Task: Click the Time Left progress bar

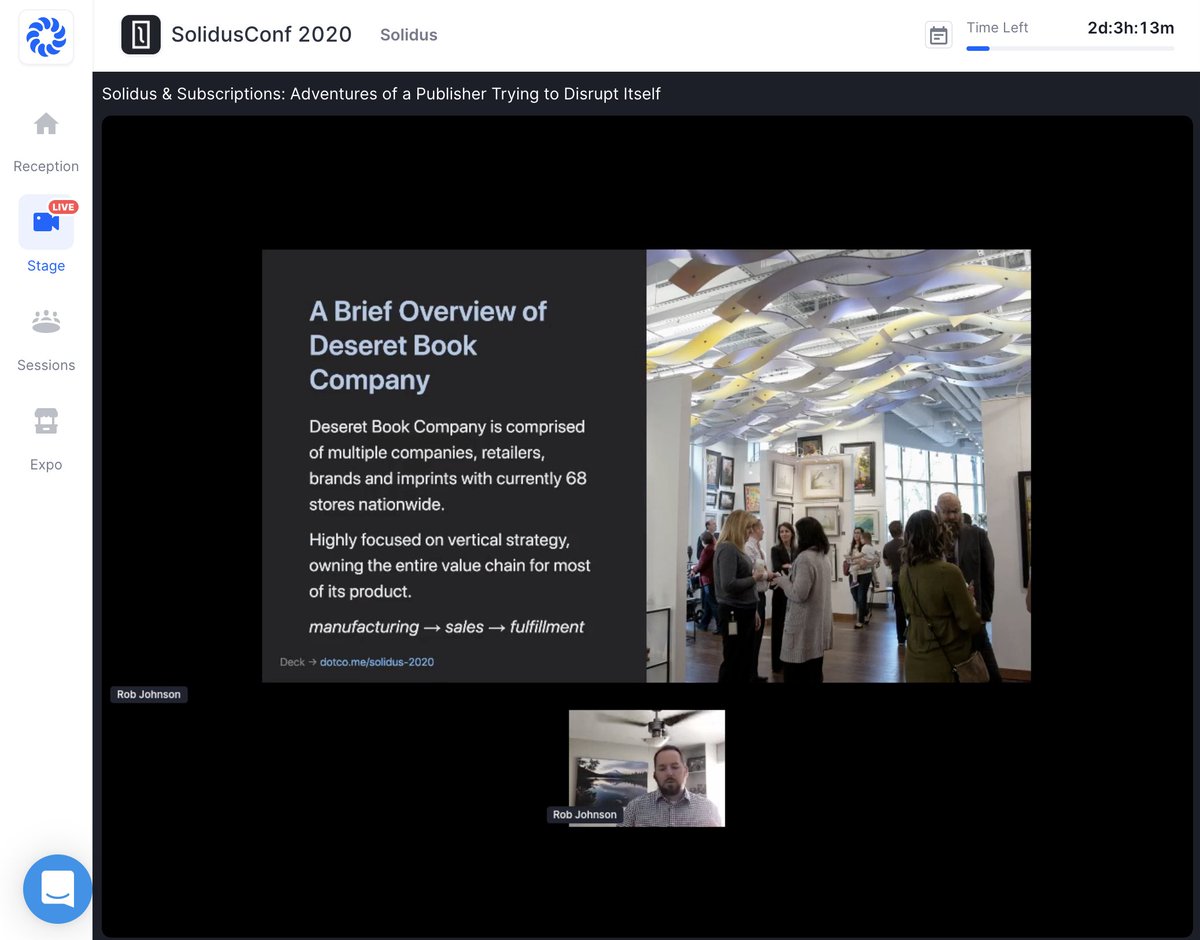Action: (1070, 48)
